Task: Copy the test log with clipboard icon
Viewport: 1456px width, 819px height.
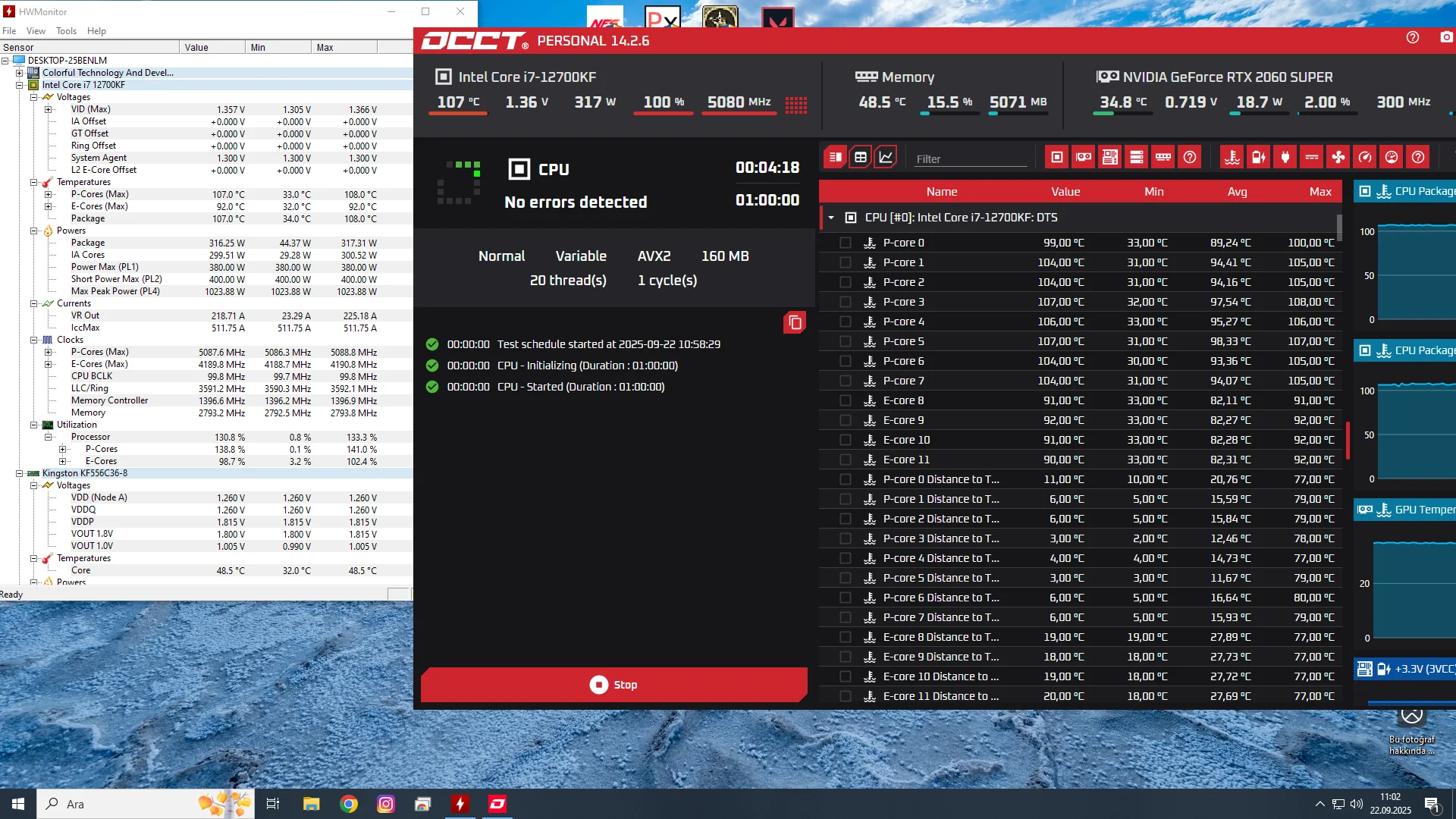Action: (795, 323)
